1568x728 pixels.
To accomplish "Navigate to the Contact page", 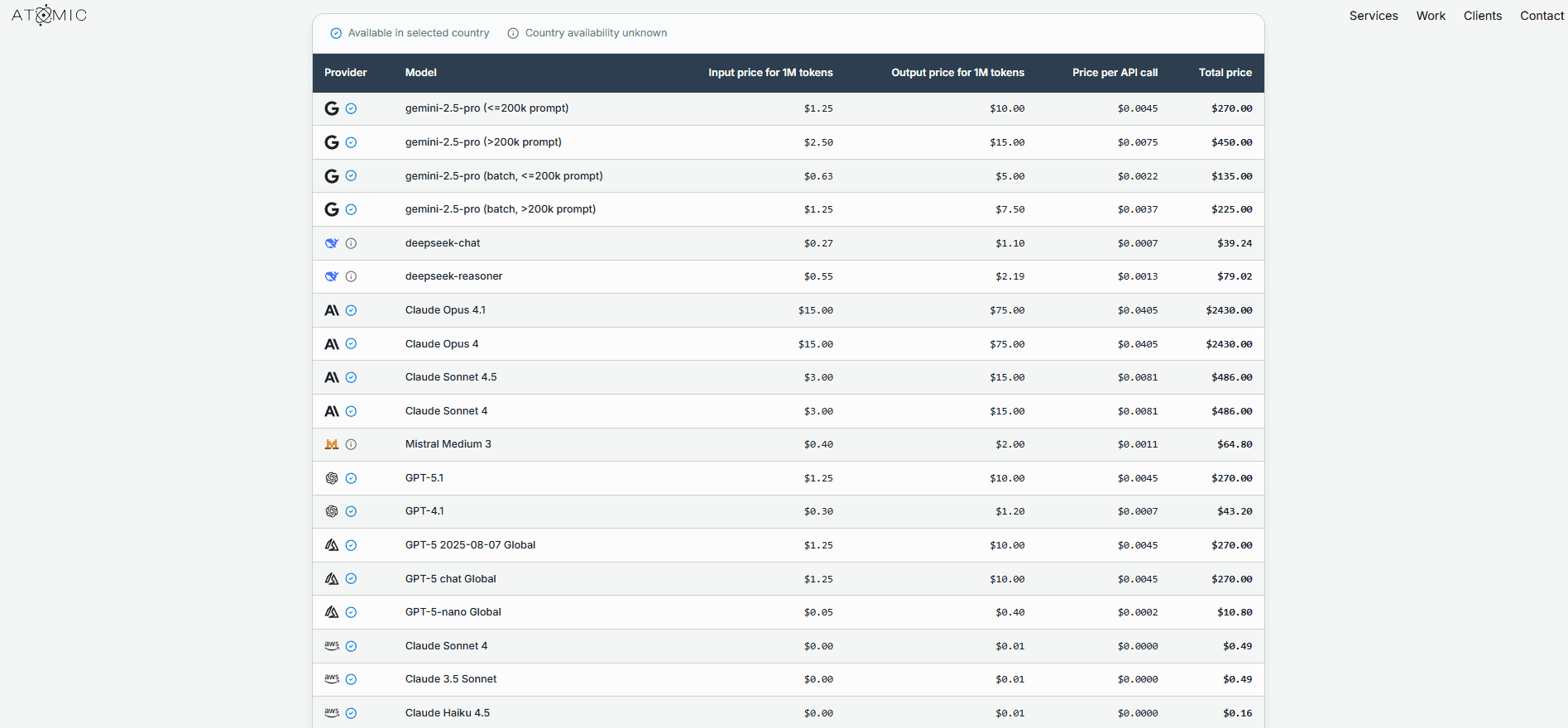I will click(1542, 16).
